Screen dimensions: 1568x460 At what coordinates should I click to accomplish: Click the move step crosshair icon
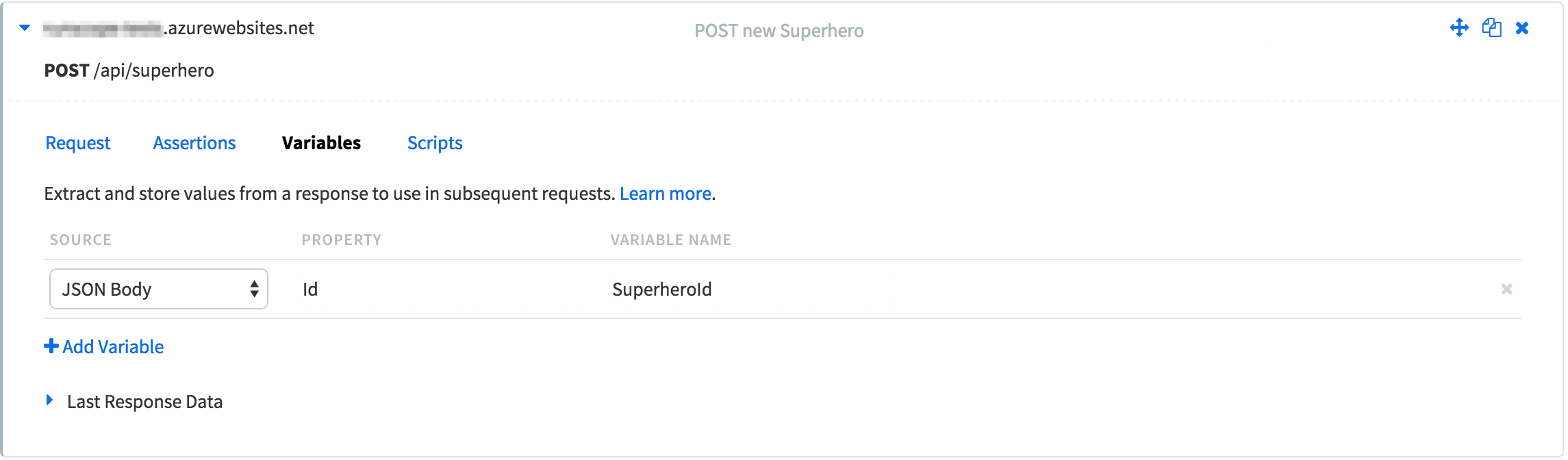(1459, 28)
